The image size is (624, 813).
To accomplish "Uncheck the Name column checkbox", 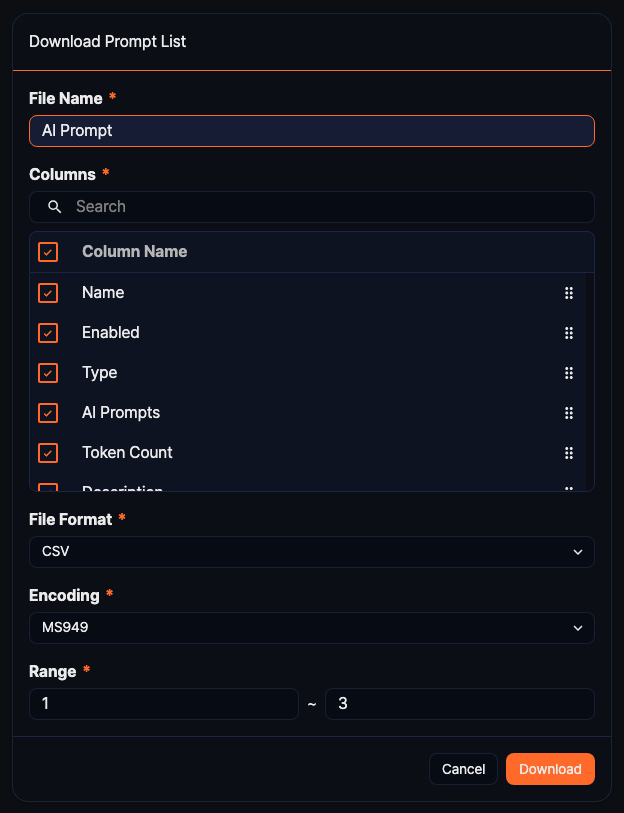I will (x=47, y=292).
